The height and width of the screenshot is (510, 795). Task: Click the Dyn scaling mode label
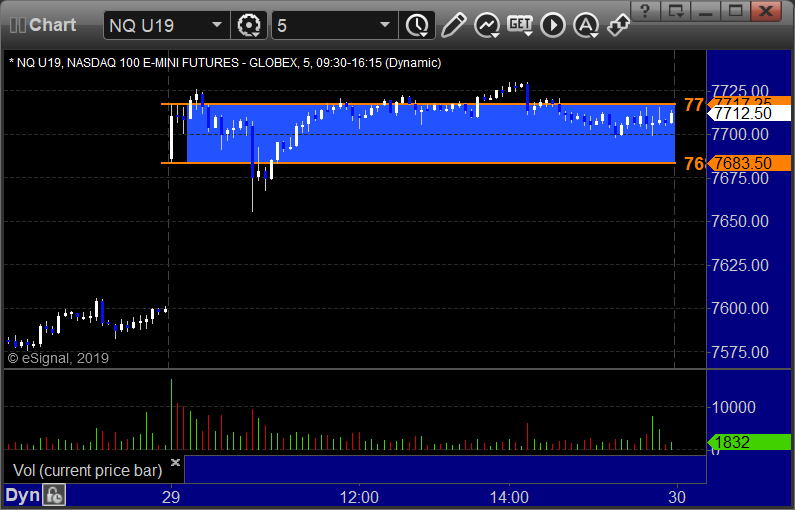[22, 495]
